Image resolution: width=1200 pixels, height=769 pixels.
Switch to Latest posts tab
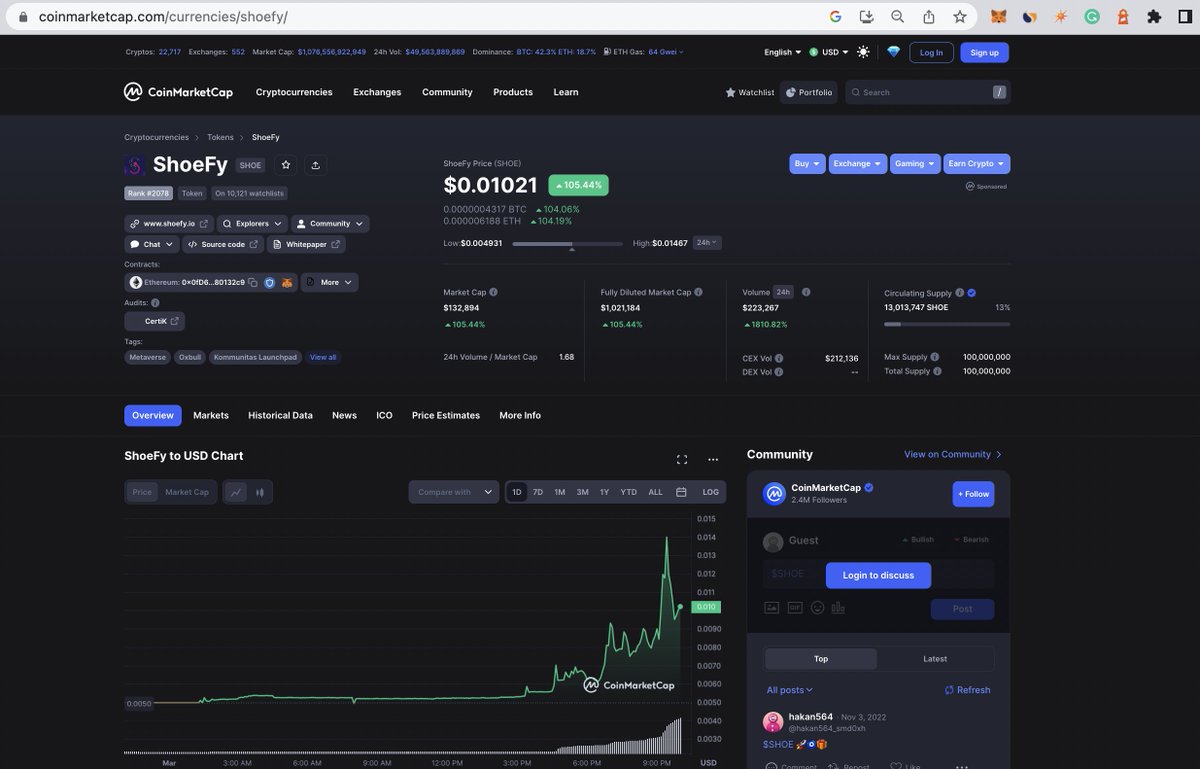point(935,659)
